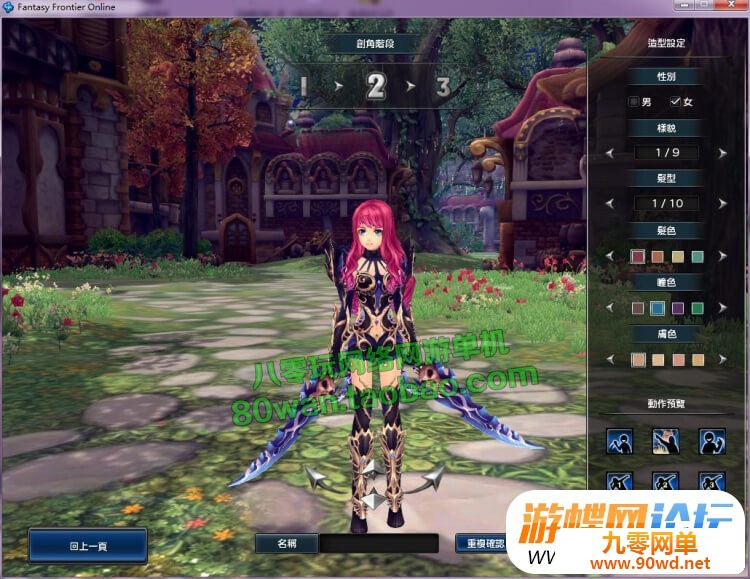This screenshot has width=750, height=579.
Task: Check the 男 (male) gender checkbox
Action: tap(634, 101)
